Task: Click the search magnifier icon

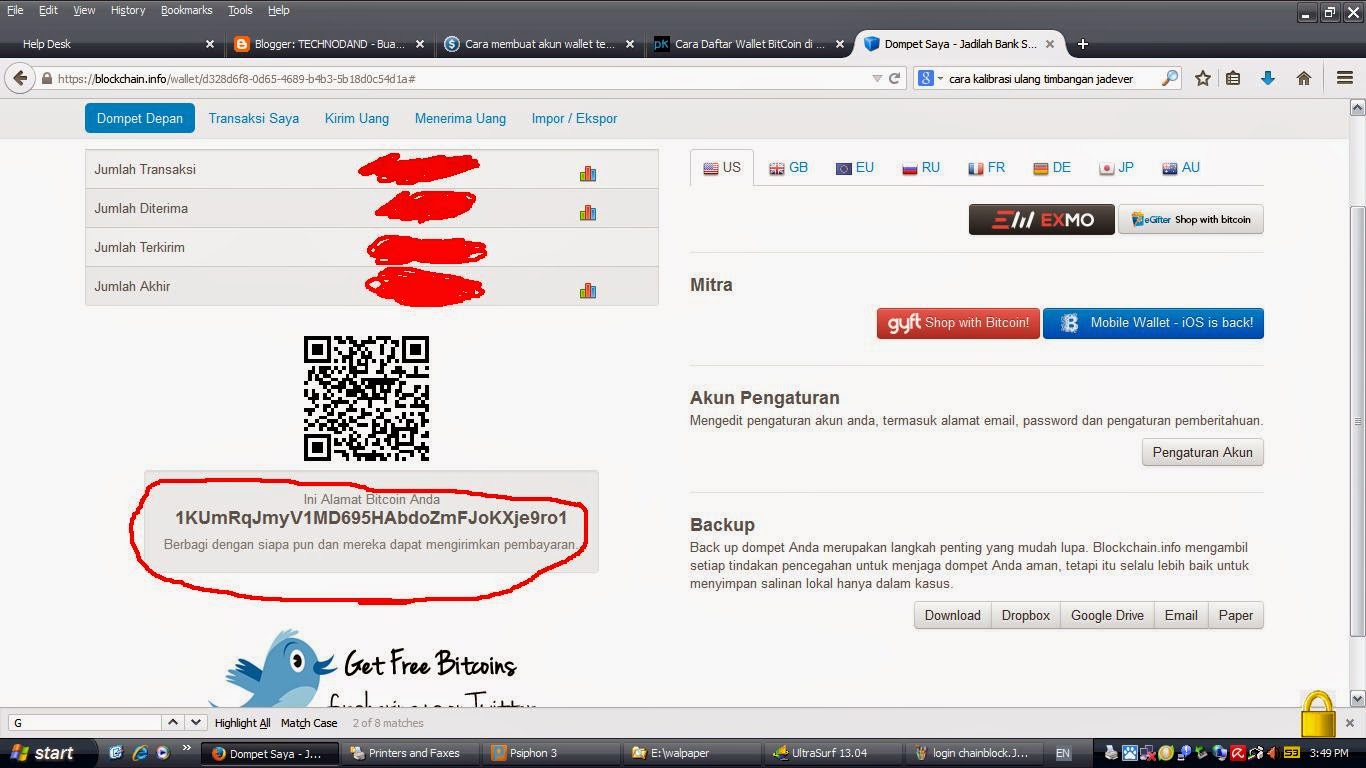Action: click(x=1169, y=78)
